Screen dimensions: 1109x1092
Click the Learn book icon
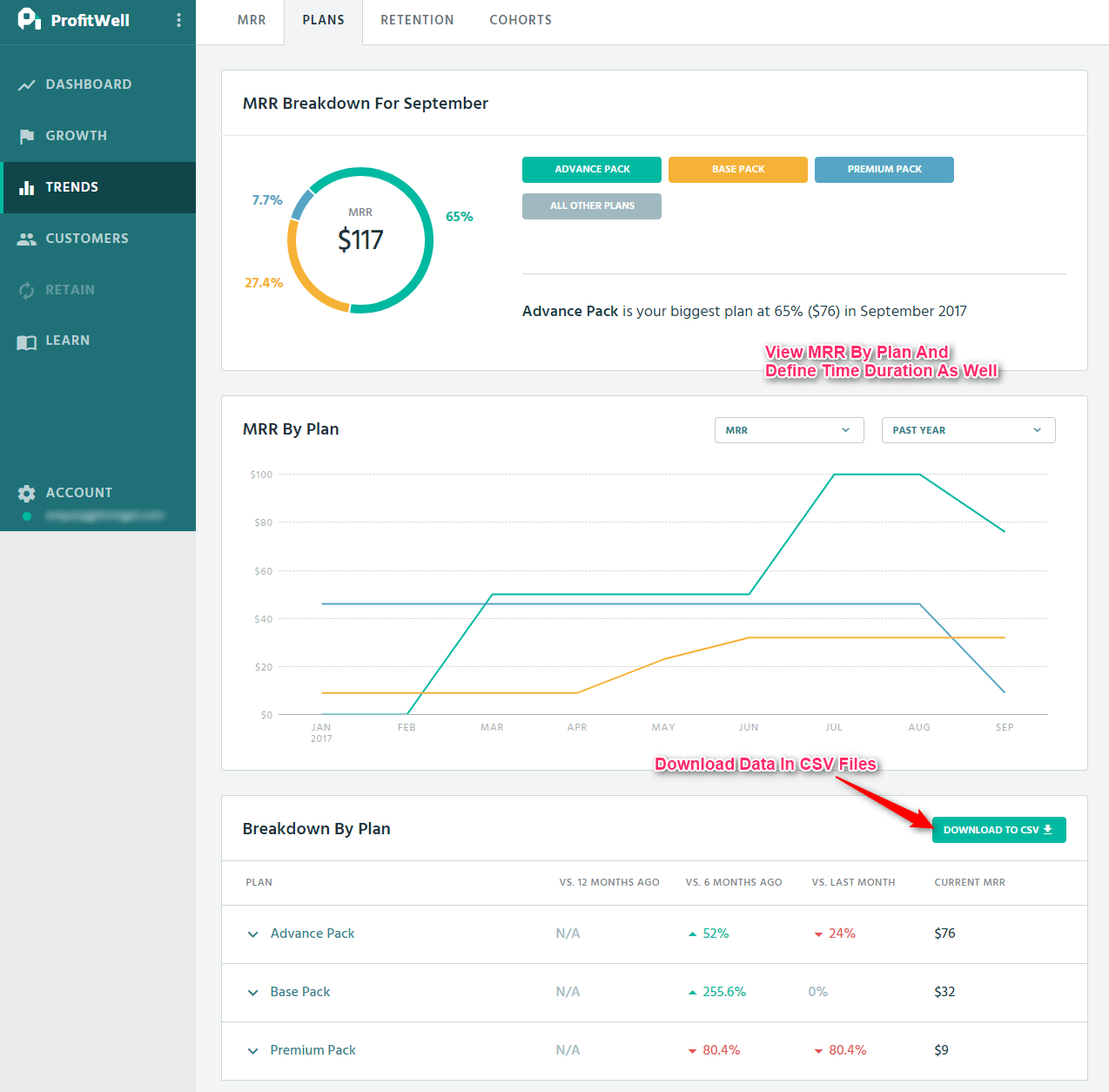(x=27, y=341)
